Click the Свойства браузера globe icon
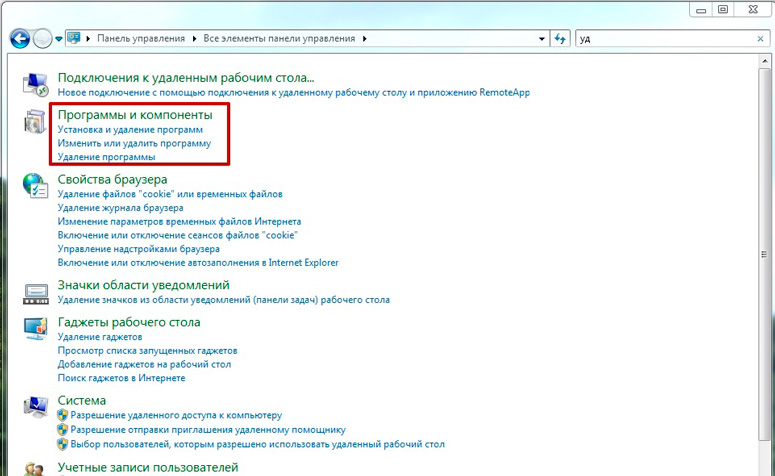This screenshot has height=476, width=775. click(35, 186)
